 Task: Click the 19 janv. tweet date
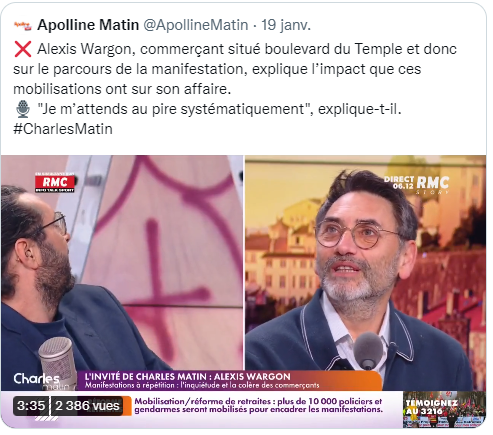coord(286,25)
